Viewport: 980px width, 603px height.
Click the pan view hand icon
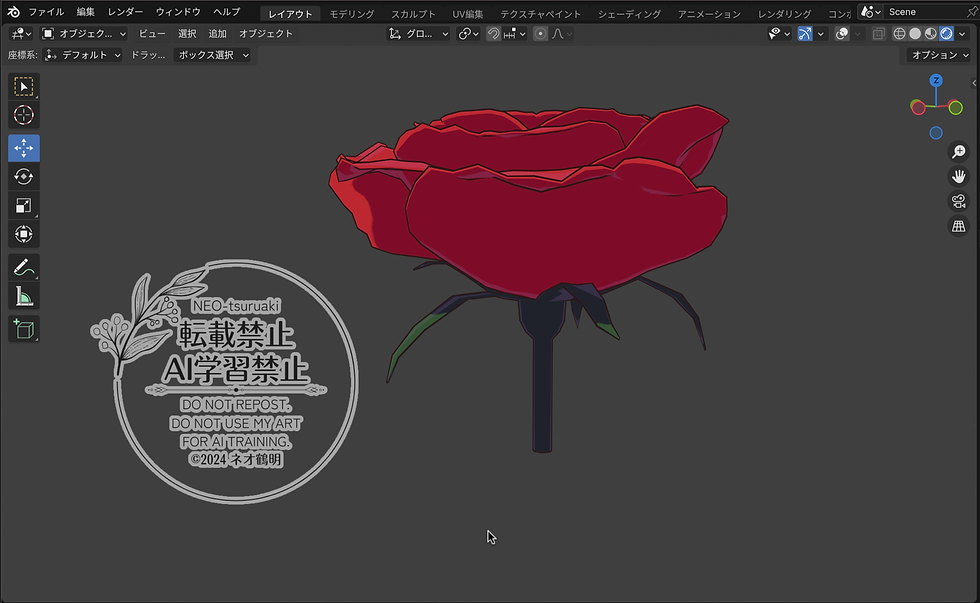pyautogui.click(x=958, y=177)
